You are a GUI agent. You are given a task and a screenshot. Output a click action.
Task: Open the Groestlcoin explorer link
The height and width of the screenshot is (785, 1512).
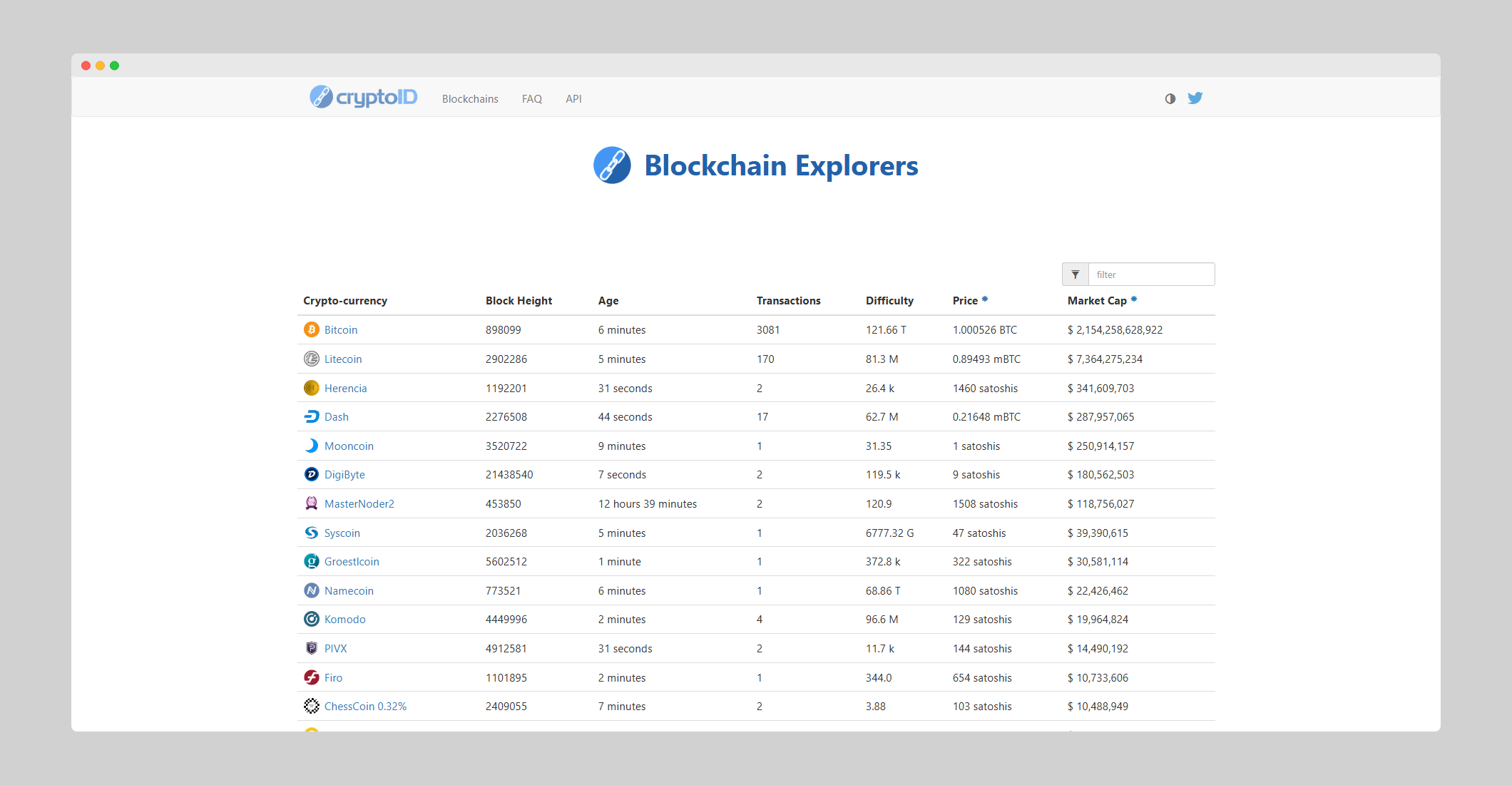pos(352,562)
